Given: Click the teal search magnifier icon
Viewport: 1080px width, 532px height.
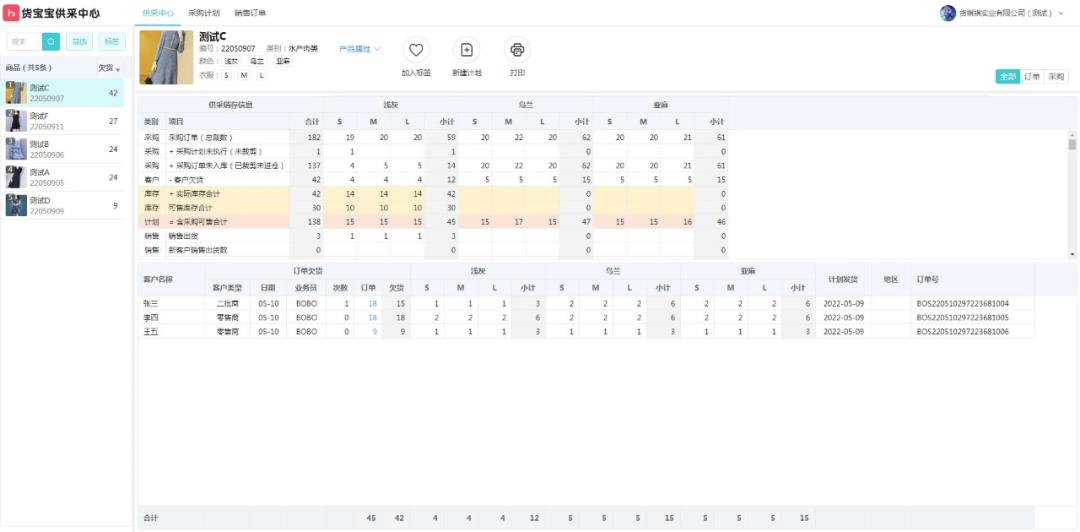Looking at the screenshot, I should [x=51, y=42].
